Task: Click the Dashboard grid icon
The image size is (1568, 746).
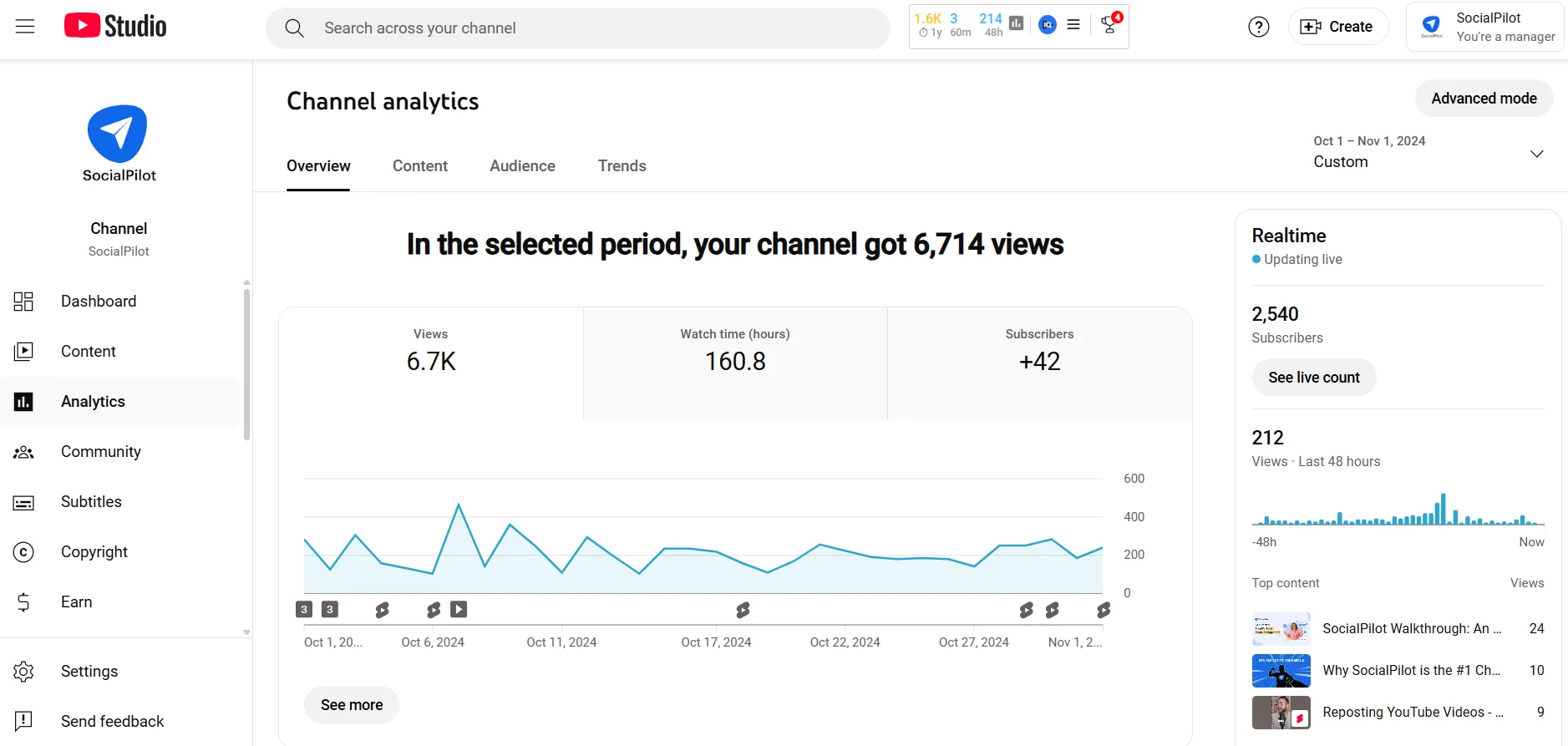Action: point(23,302)
